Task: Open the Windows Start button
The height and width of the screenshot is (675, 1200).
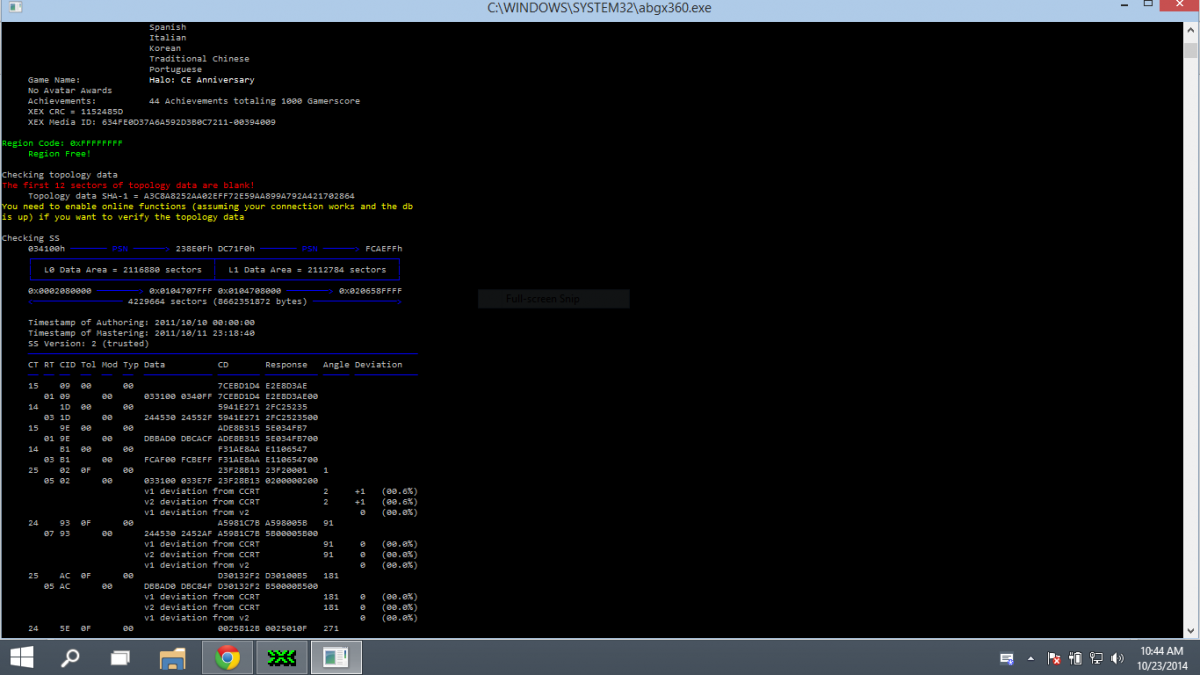Action: pos(21,657)
